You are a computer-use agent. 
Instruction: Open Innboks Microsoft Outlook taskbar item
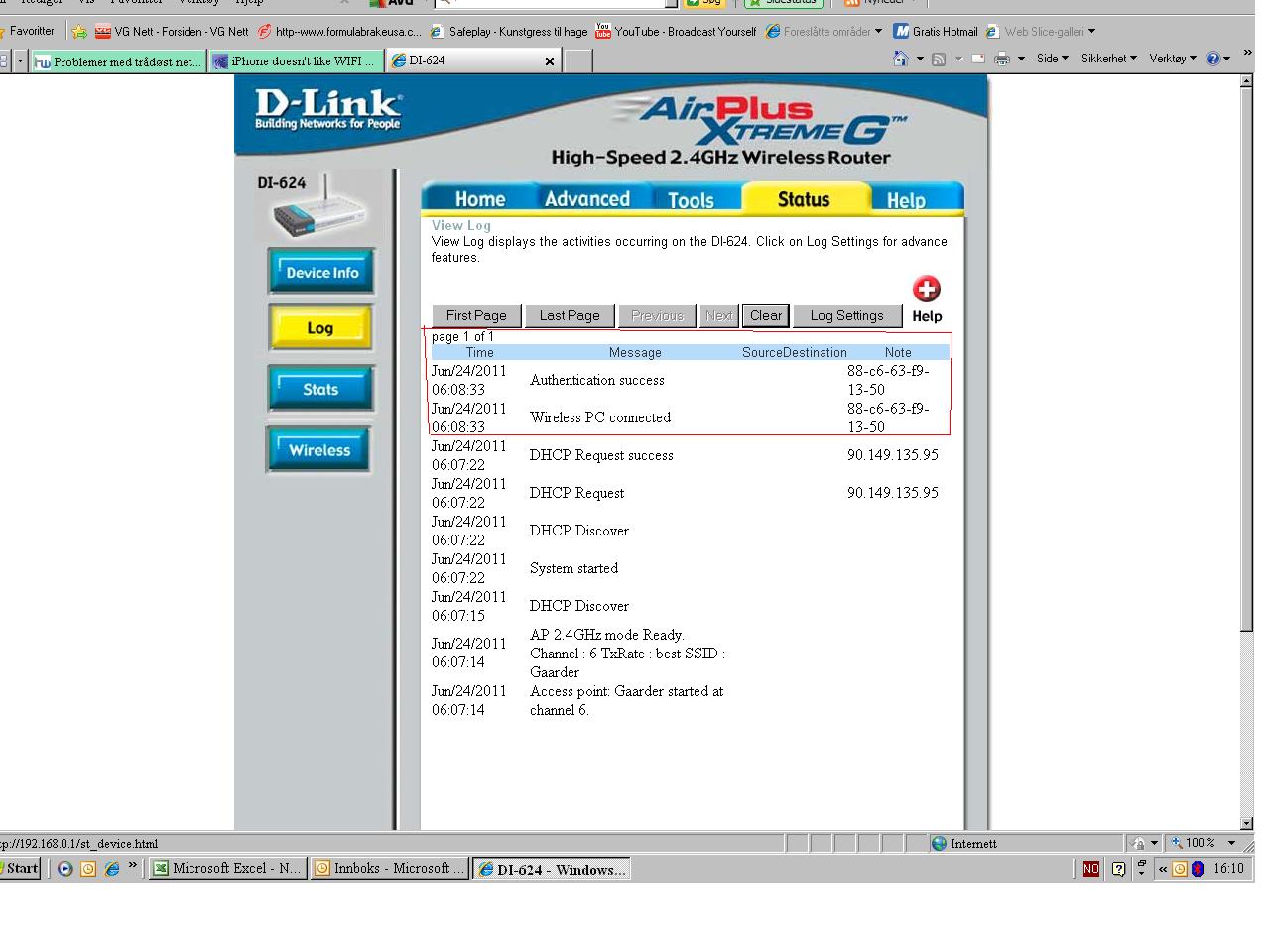389,868
